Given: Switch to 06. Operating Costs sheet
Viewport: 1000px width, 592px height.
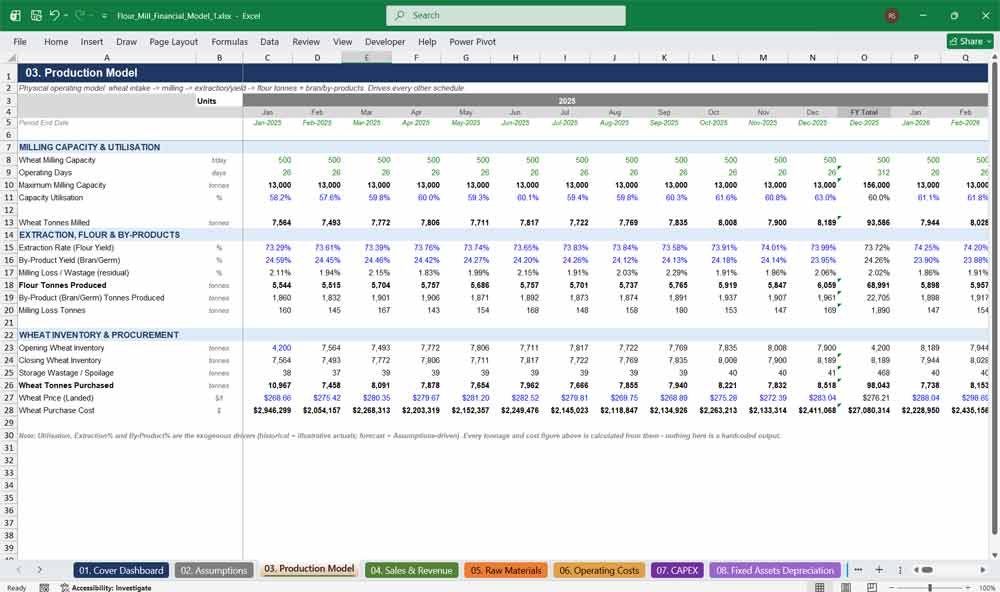Looking at the screenshot, I should [599, 570].
